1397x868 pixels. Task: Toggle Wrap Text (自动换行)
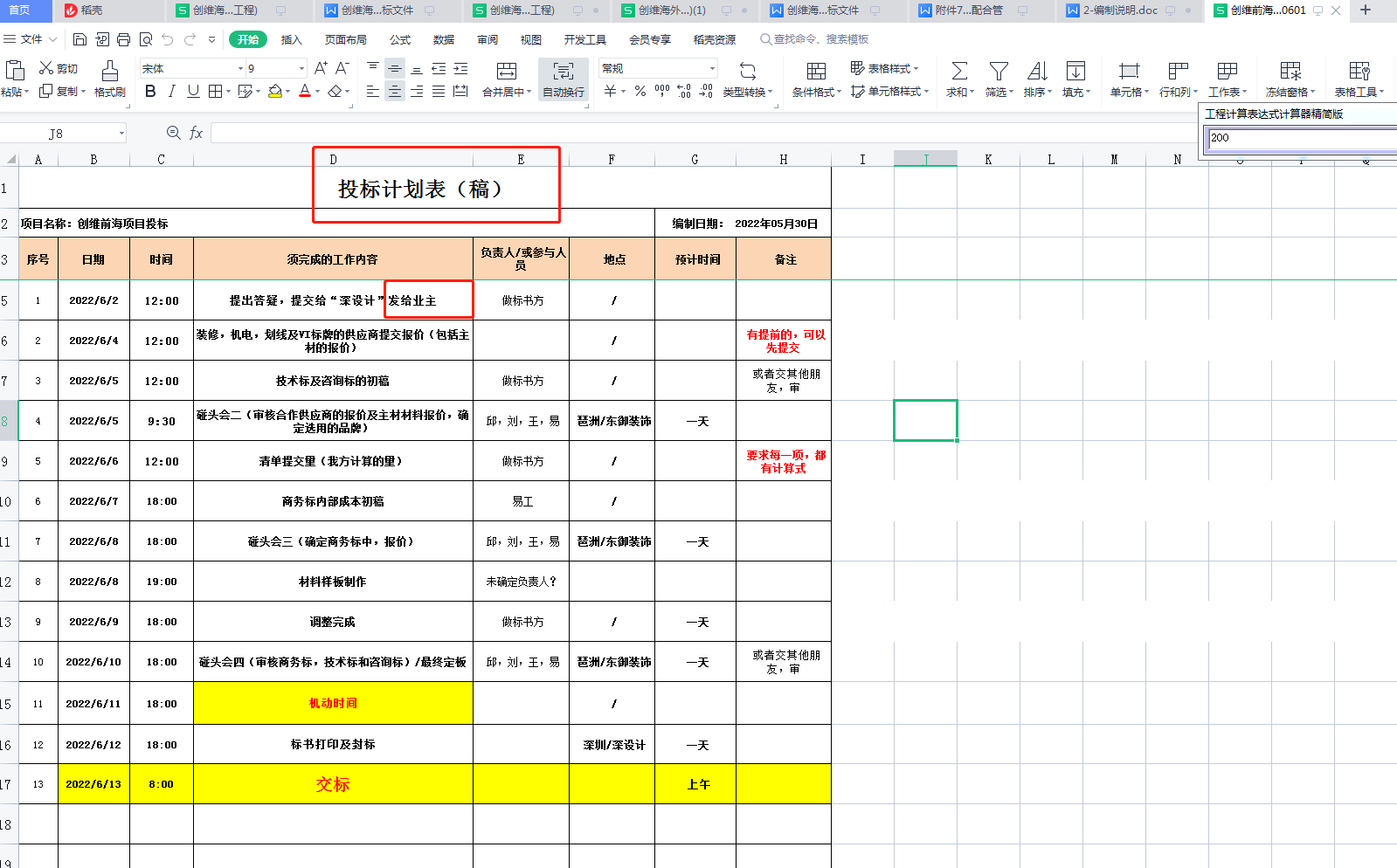pos(564,79)
